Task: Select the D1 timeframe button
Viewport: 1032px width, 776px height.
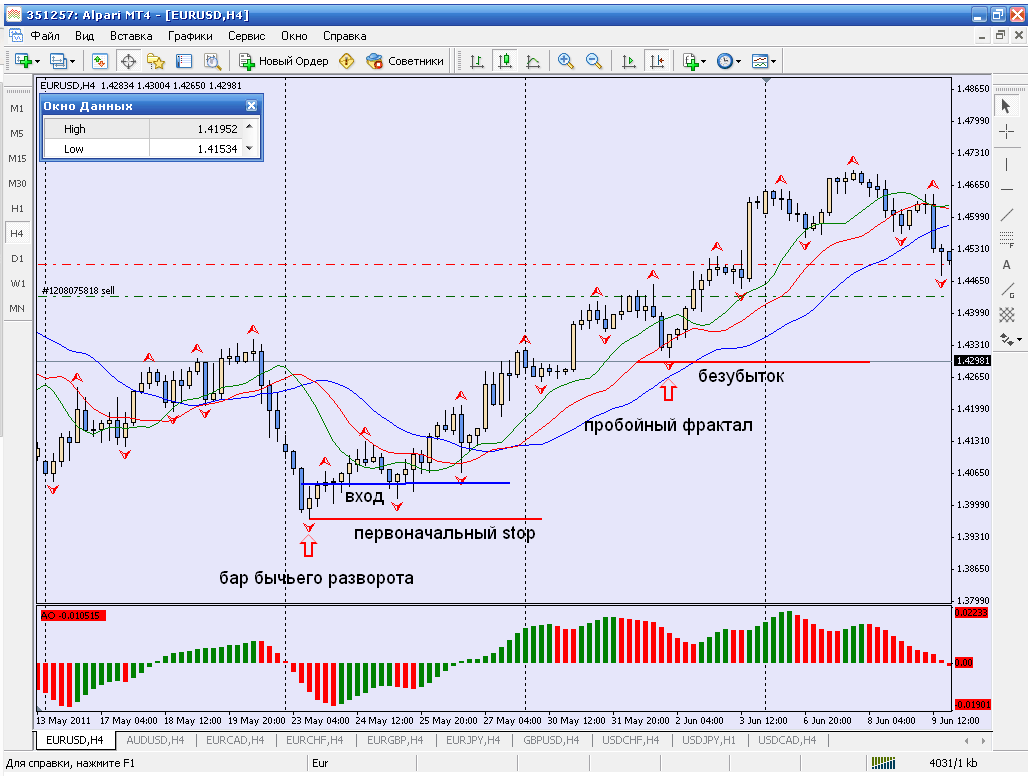Action: 17,259
